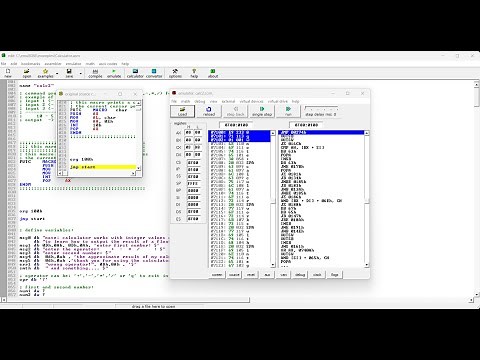Viewport: 480px width, 360px height.
Task: Click the original source window scroll right arrow
Action: click(133, 173)
